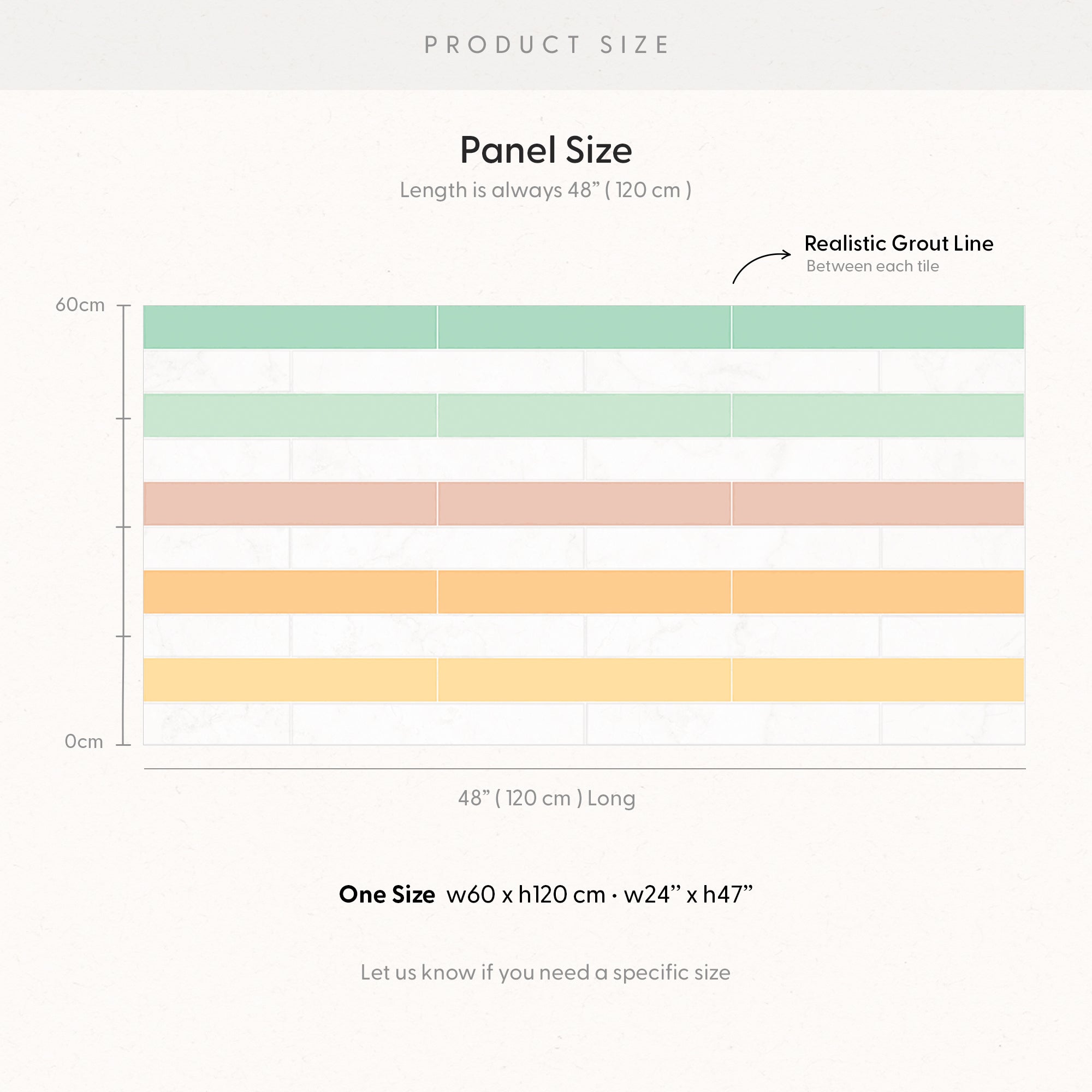Click the One Size bold label
The height and width of the screenshot is (1092, 1092).
click(387, 894)
